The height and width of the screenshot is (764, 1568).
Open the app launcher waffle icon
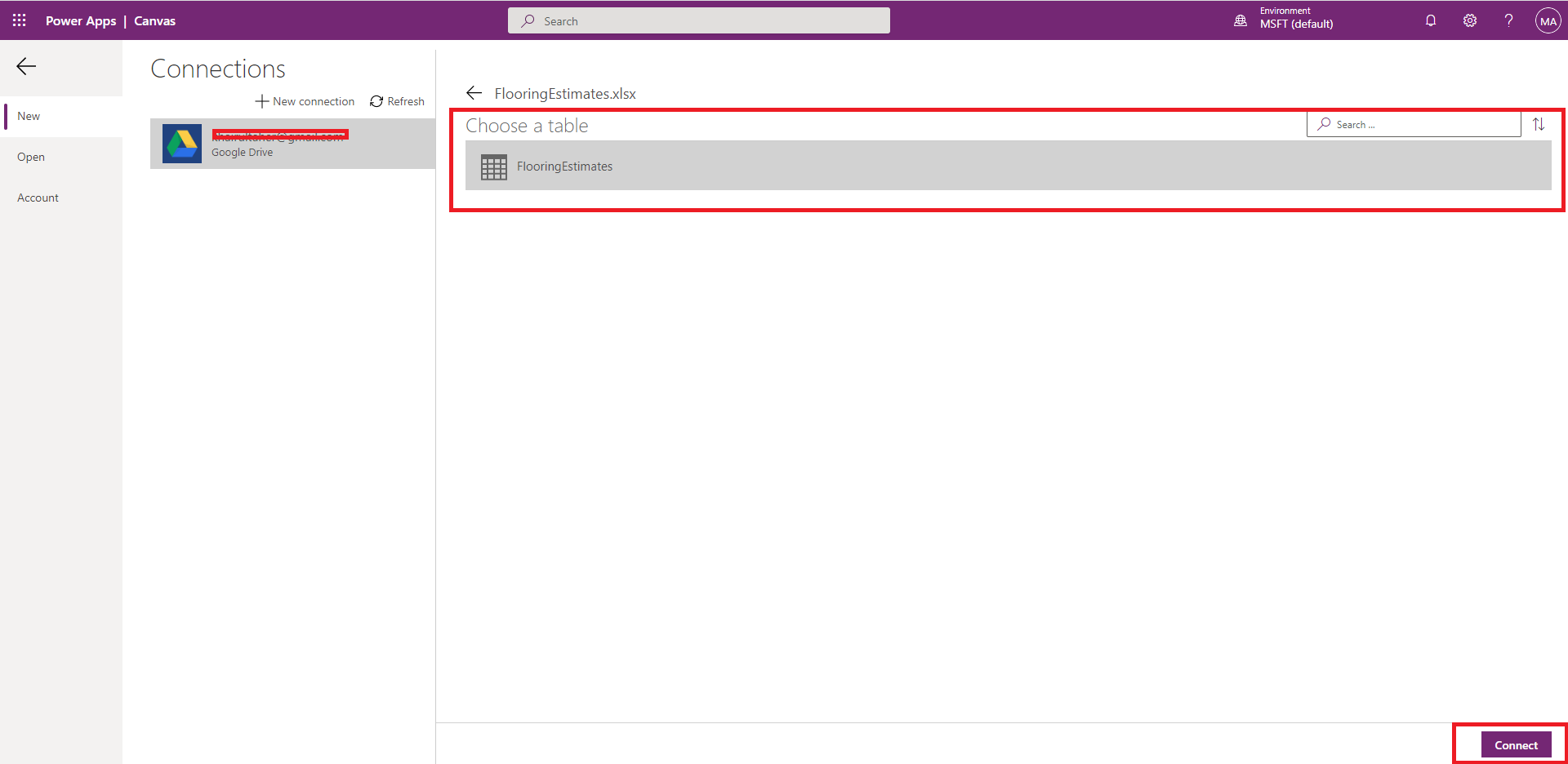point(20,20)
